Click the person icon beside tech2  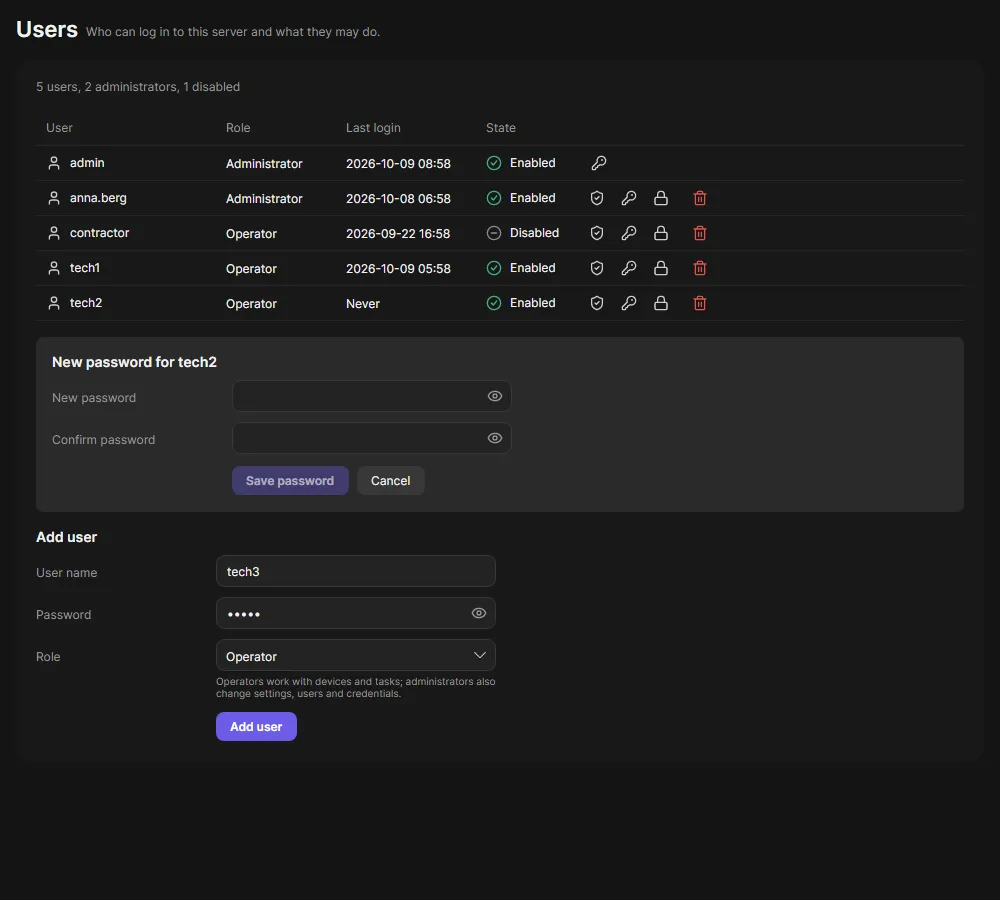coord(54,304)
